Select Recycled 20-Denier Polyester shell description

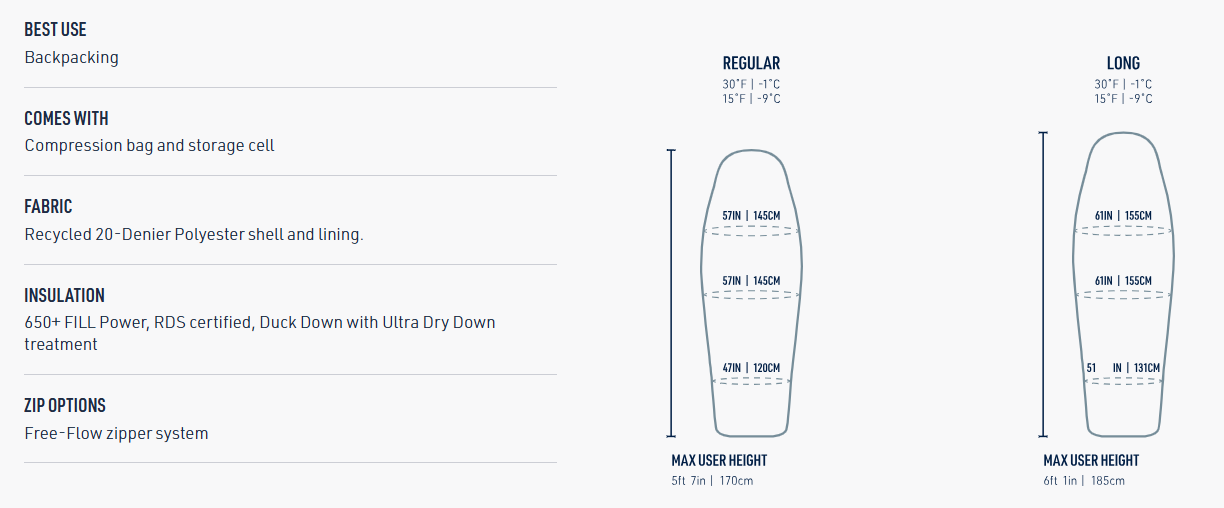193,235
